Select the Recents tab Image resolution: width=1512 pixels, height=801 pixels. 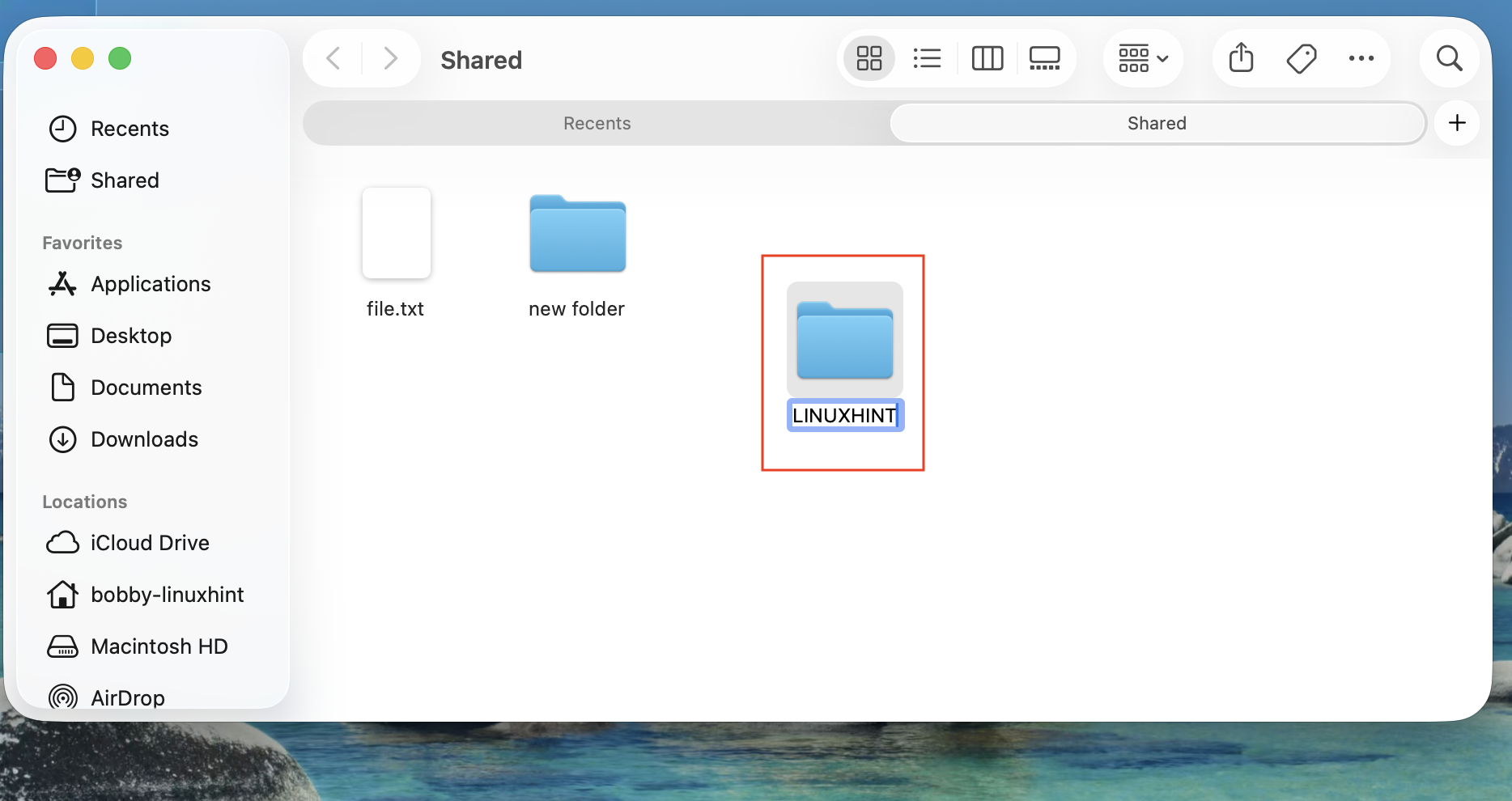pos(597,123)
